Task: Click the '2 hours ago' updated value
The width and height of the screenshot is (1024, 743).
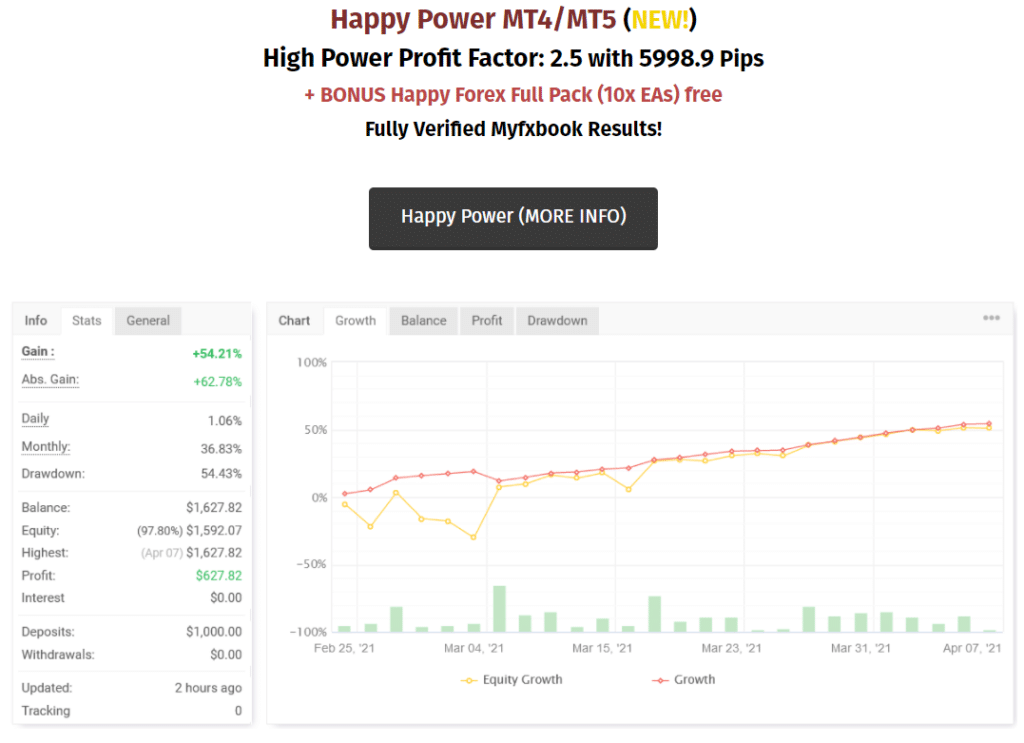Action: 208,688
